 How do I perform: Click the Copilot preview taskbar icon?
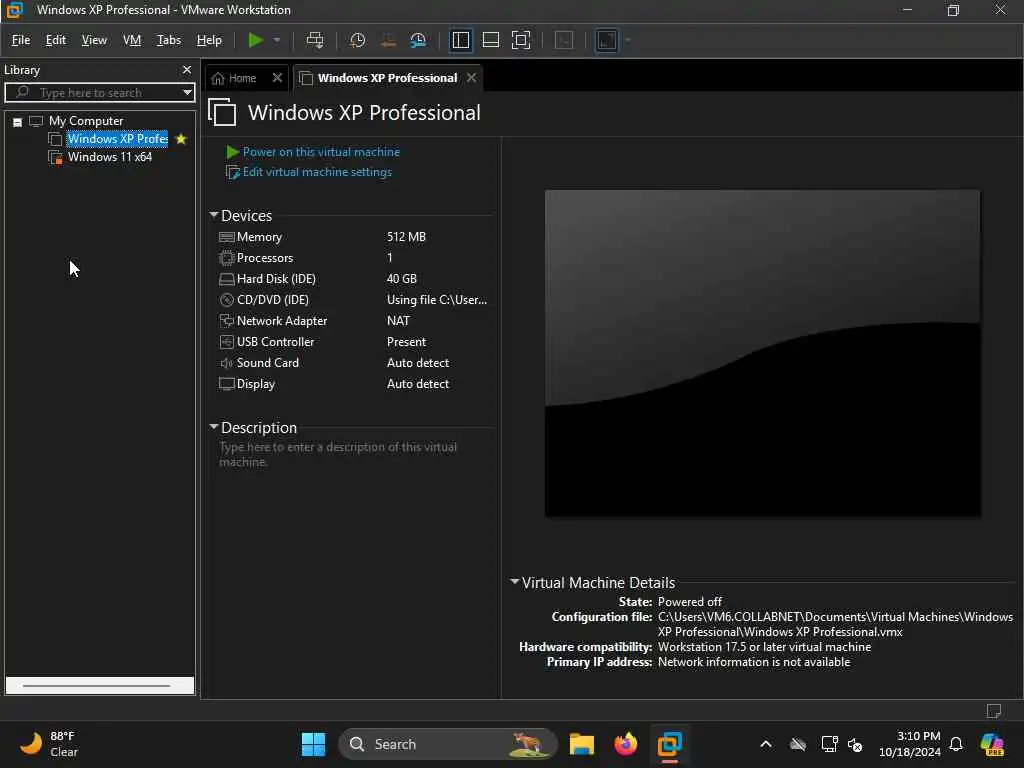click(992, 744)
